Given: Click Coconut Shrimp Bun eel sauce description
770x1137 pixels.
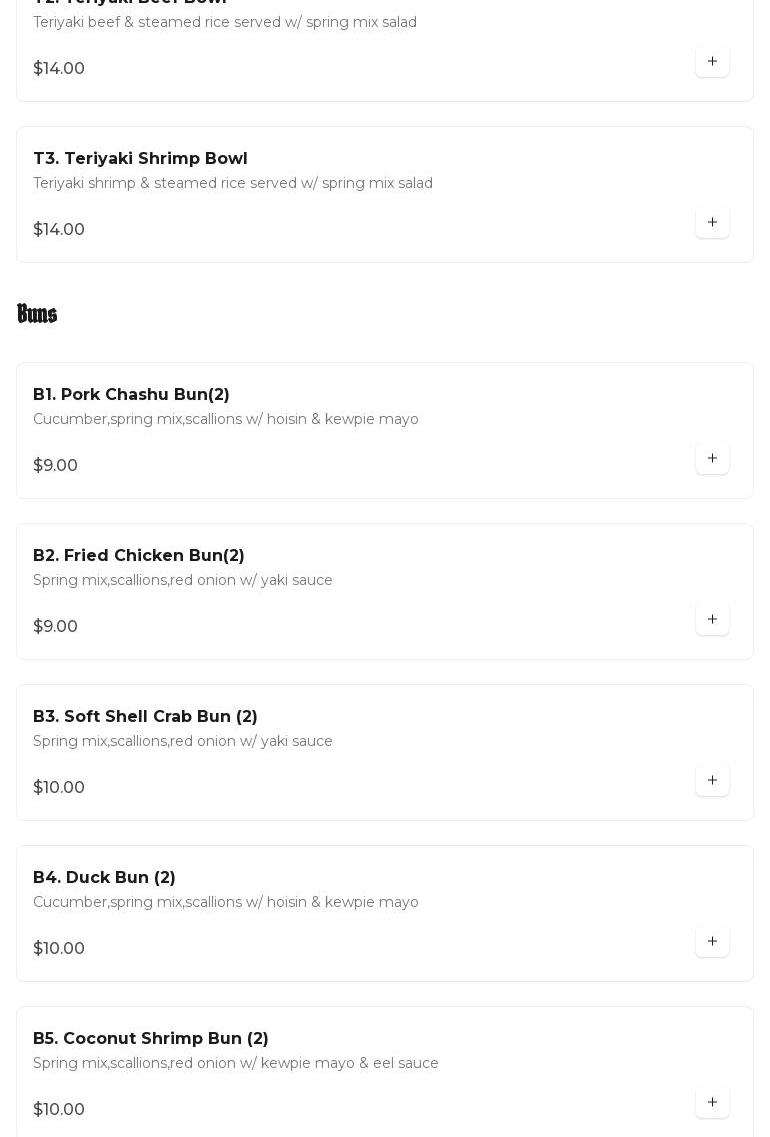Looking at the screenshot, I should click(x=236, y=1063).
